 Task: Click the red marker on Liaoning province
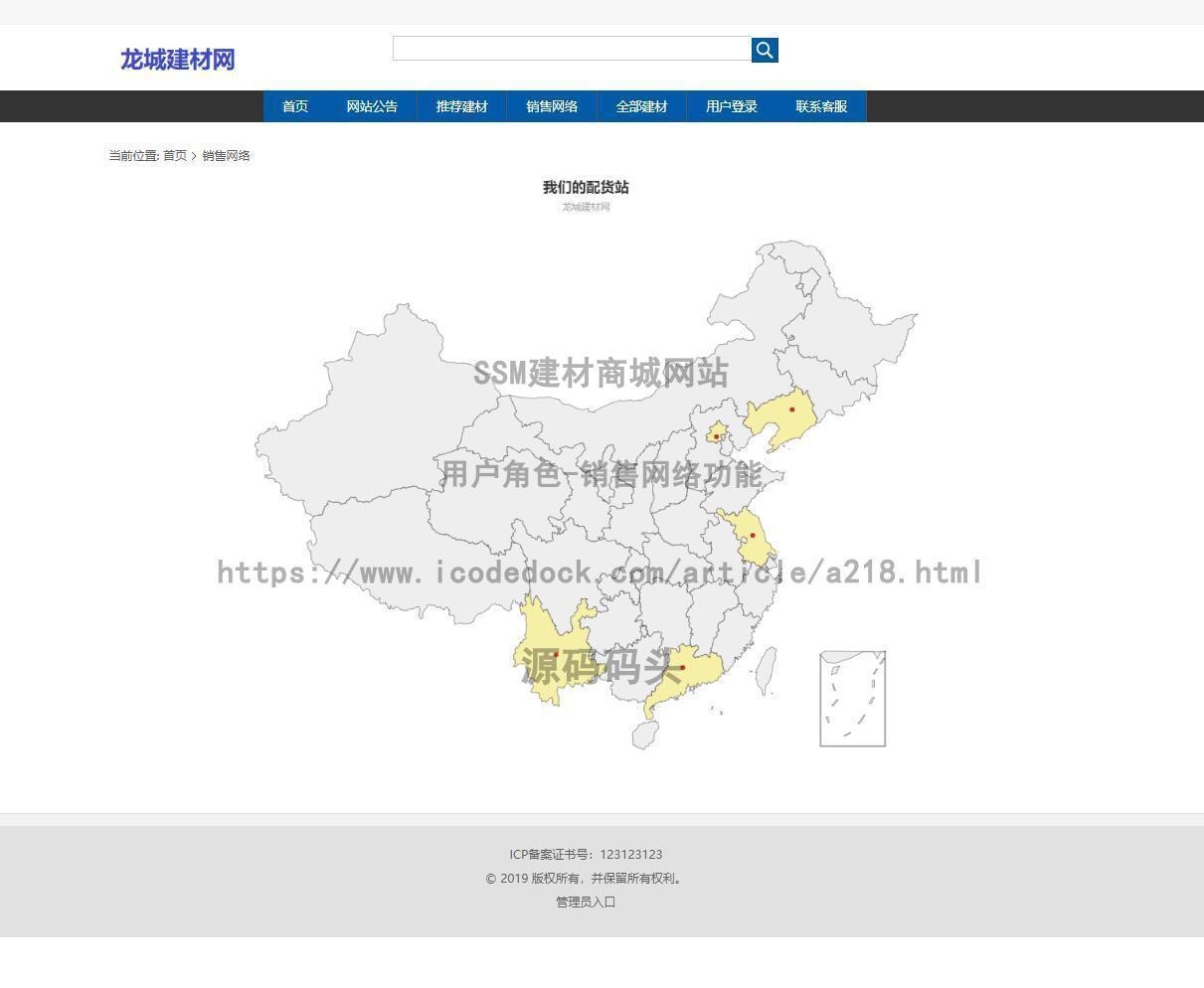pyautogui.click(x=792, y=408)
